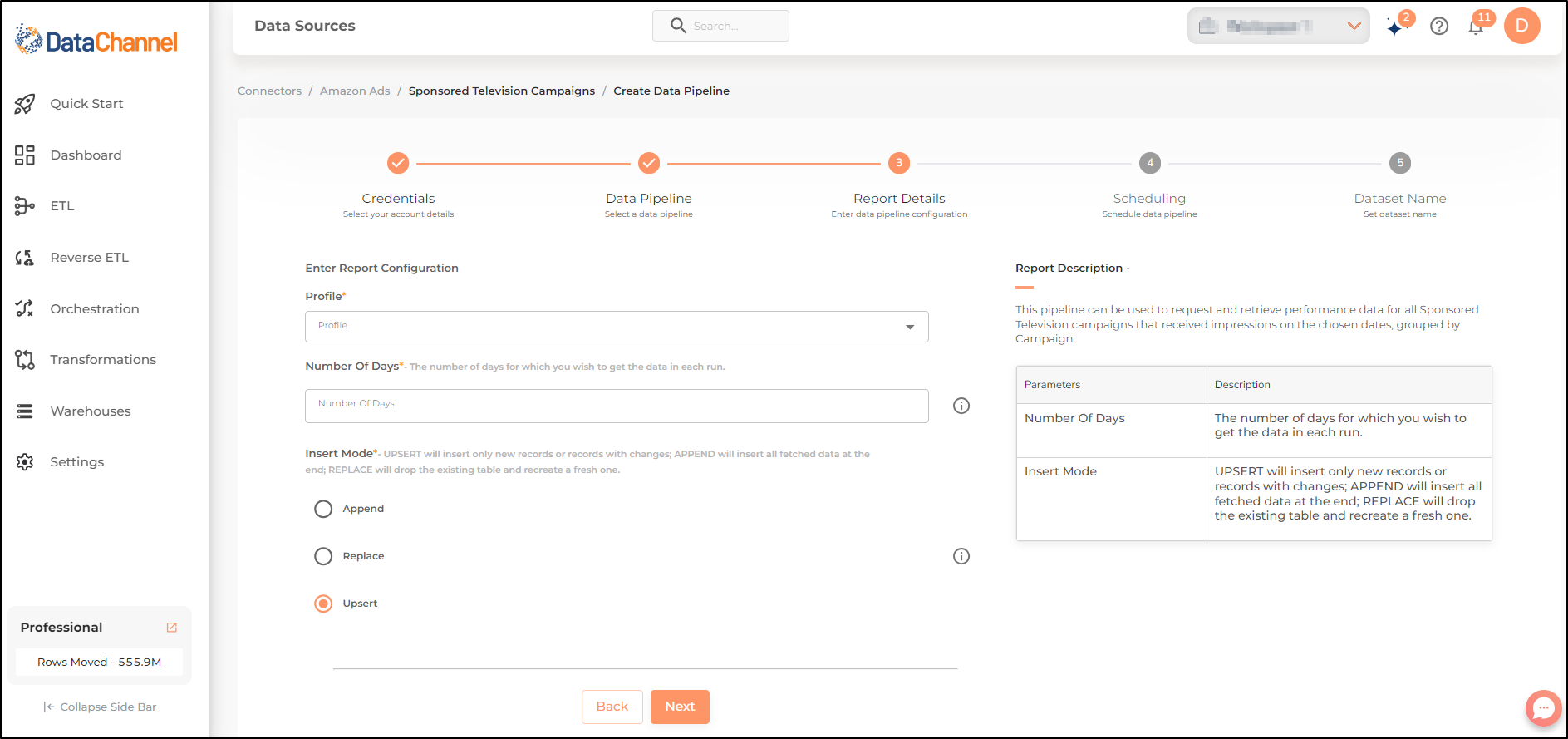Expand the workspace selector dropdown

(1278, 26)
